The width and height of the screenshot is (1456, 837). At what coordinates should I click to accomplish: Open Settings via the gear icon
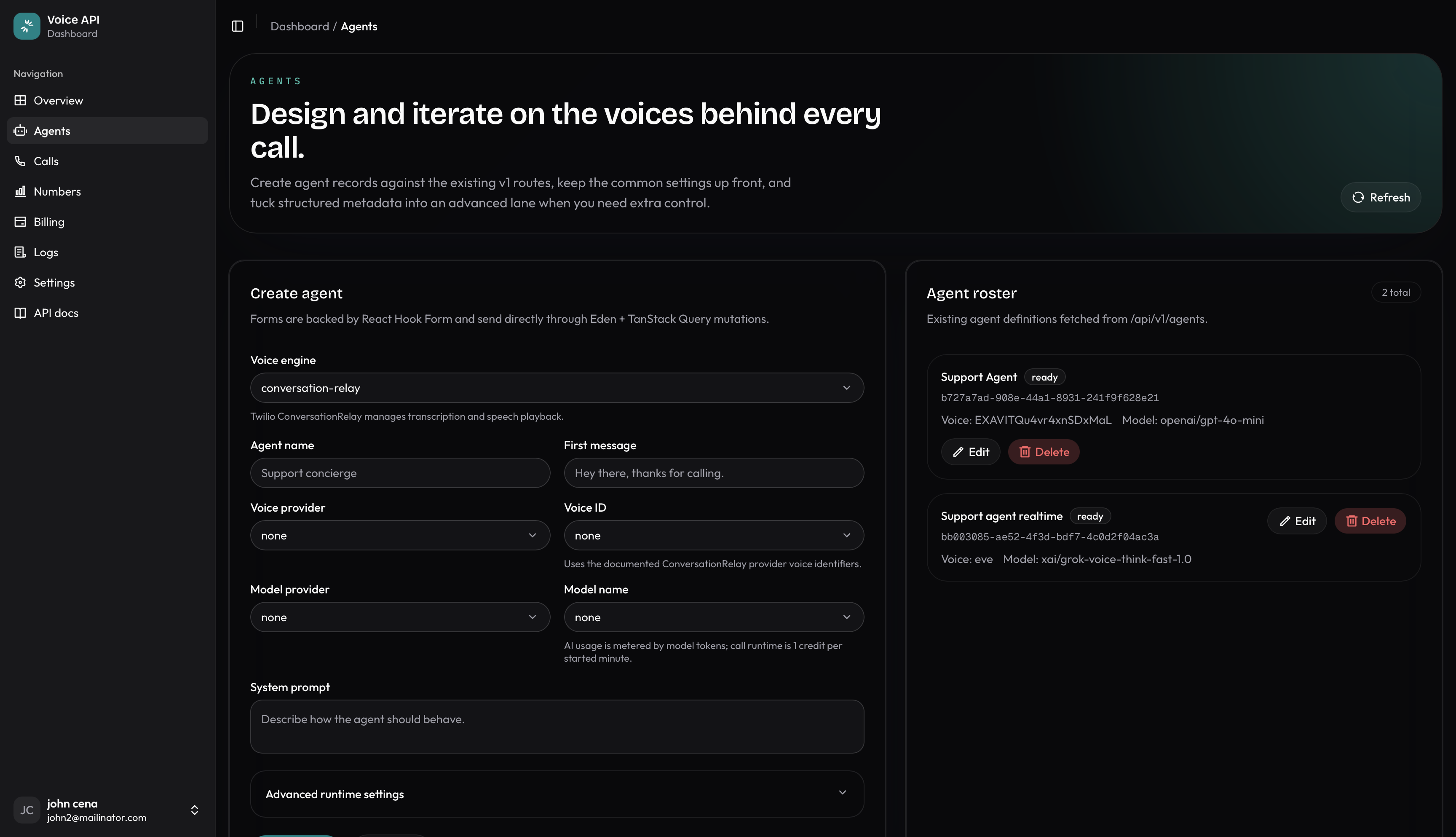pyautogui.click(x=20, y=283)
